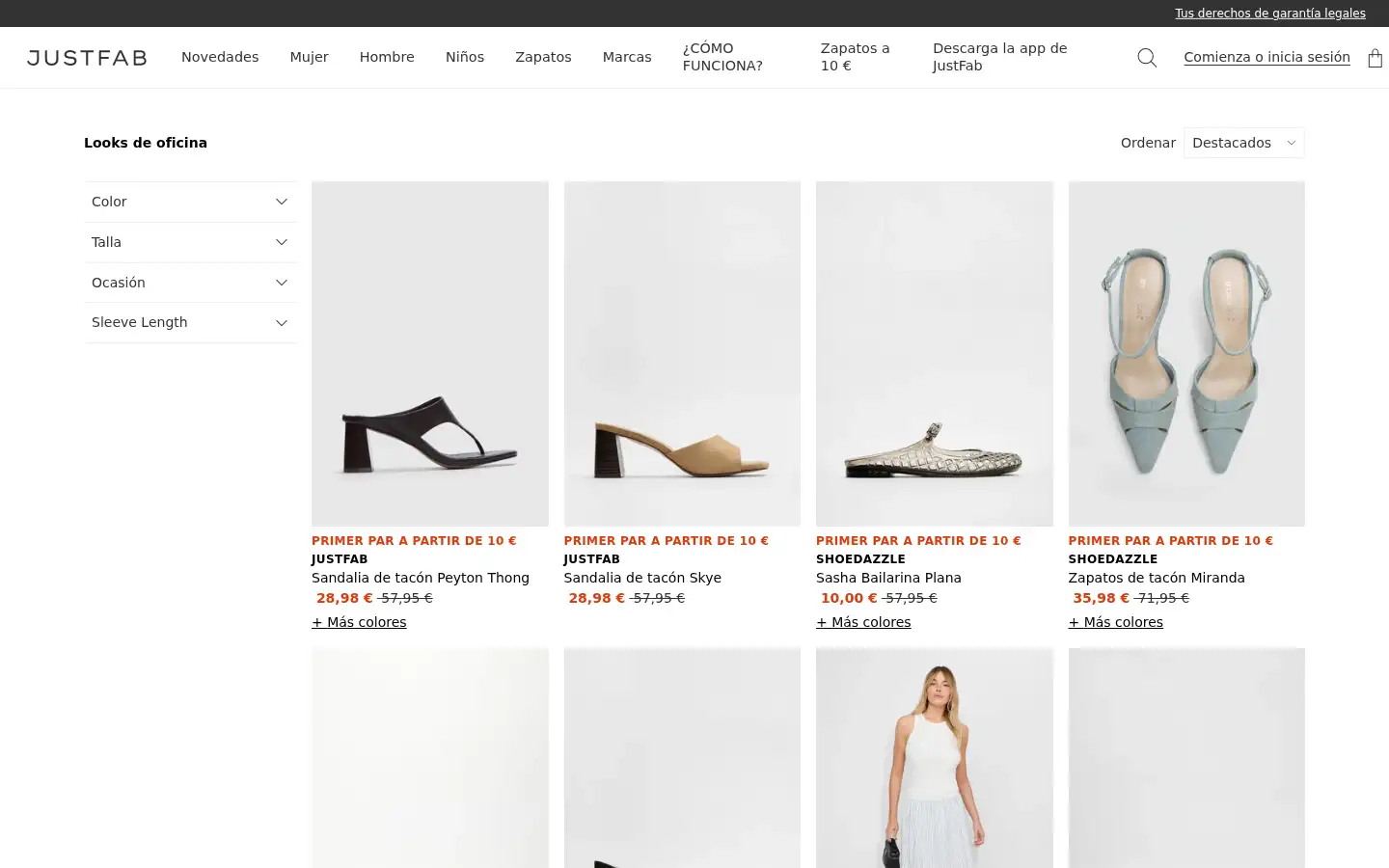The height and width of the screenshot is (868, 1389).
Task: Open the Mujer menu
Action: 309,57
